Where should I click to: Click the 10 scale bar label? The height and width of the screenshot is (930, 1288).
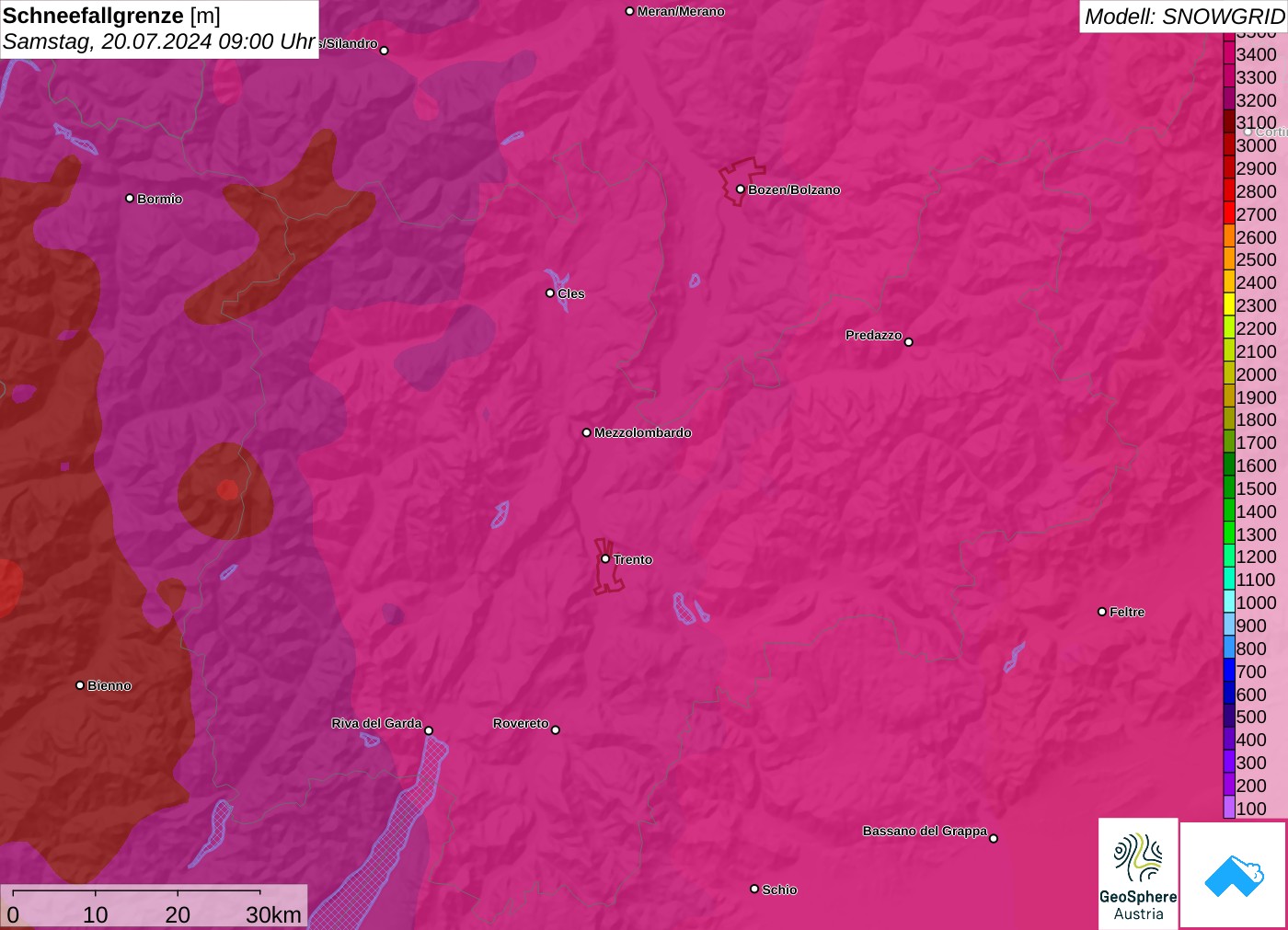coord(96,914)
